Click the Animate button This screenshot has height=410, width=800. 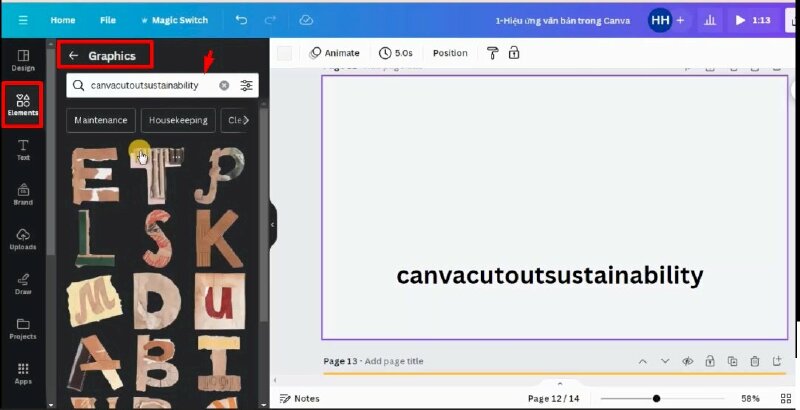click(334, 53)
